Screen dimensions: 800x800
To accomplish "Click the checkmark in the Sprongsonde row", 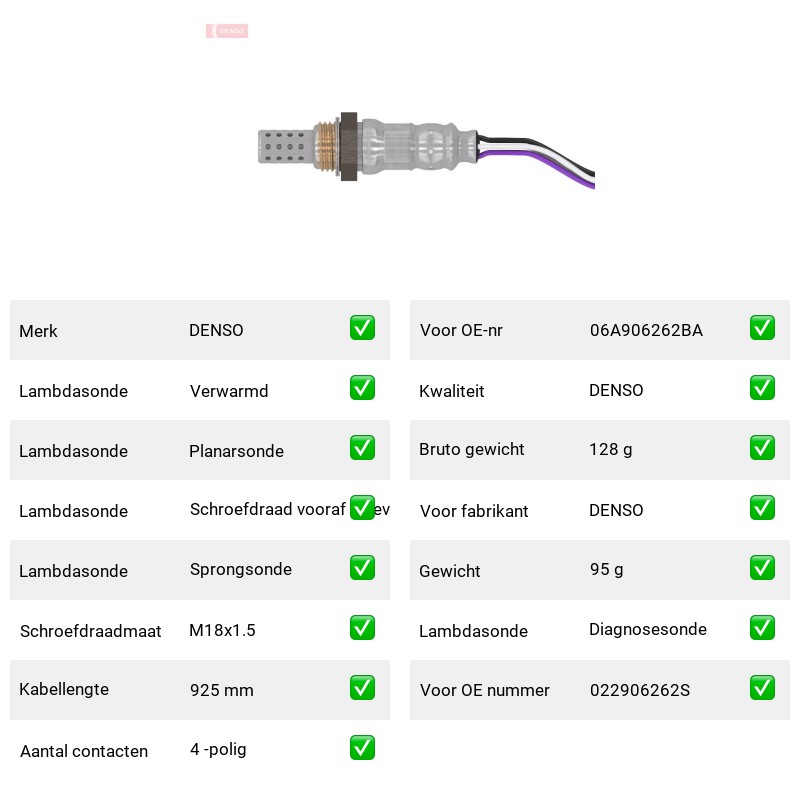I will (362, 568).
